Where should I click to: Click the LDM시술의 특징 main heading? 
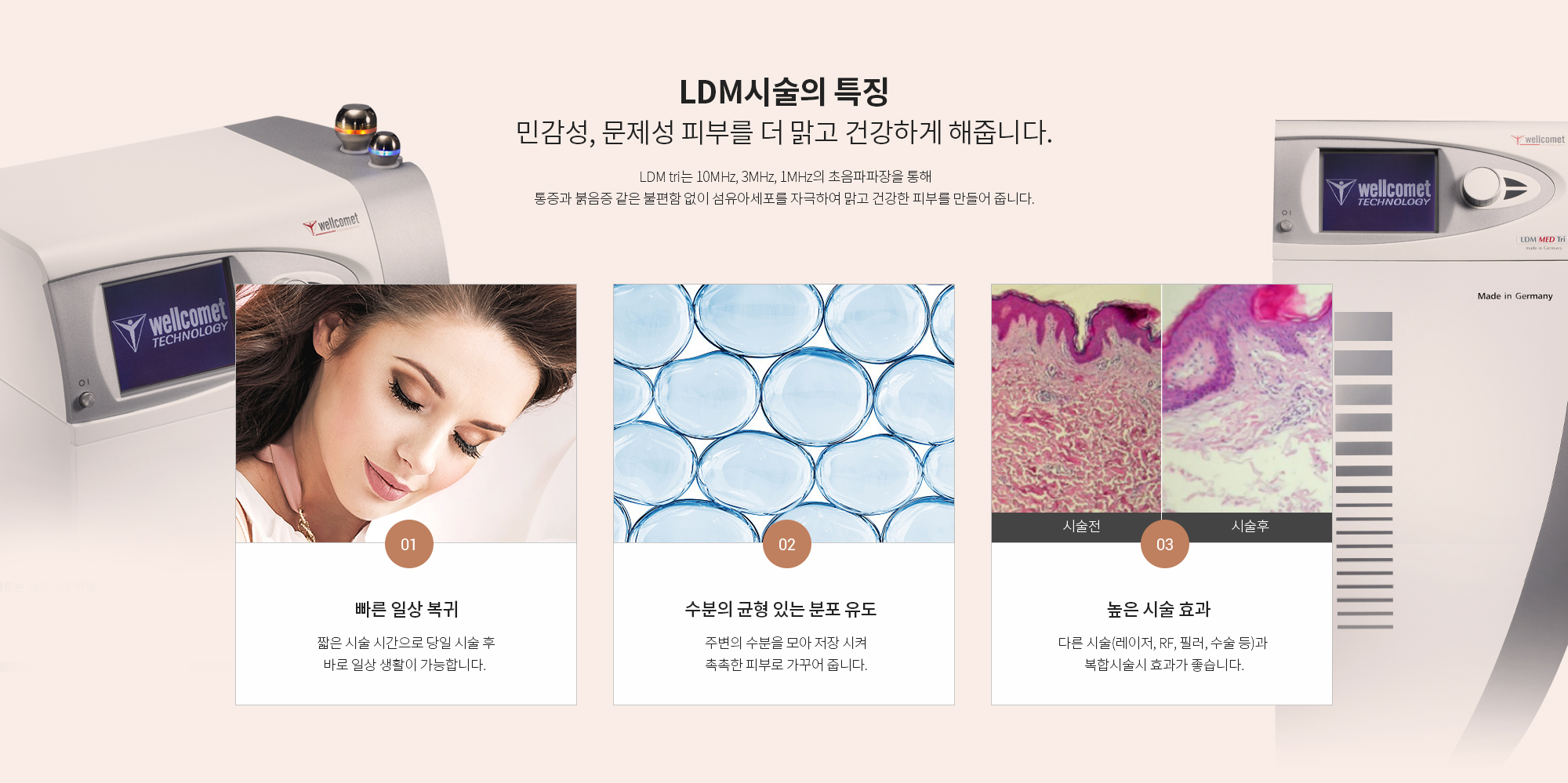tap(784, 92)
